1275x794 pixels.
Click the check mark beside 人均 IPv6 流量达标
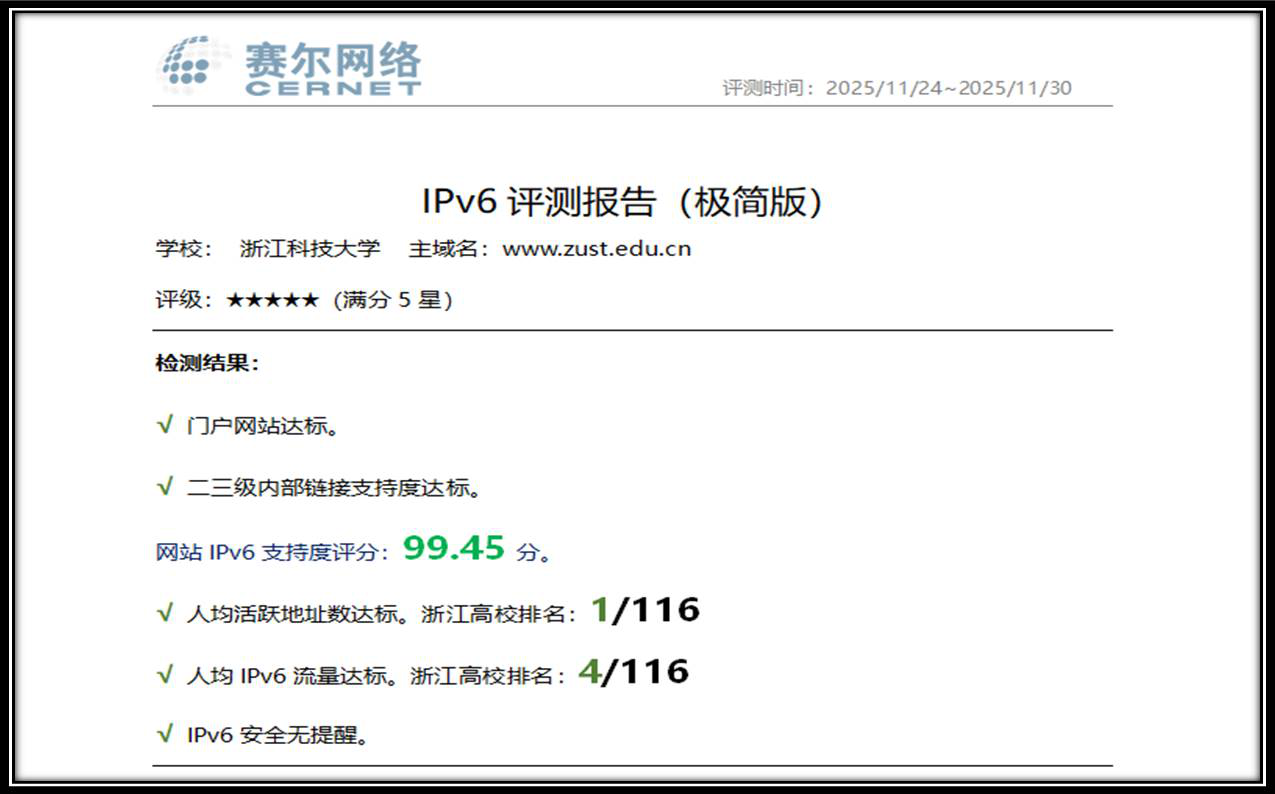point(165,675)
